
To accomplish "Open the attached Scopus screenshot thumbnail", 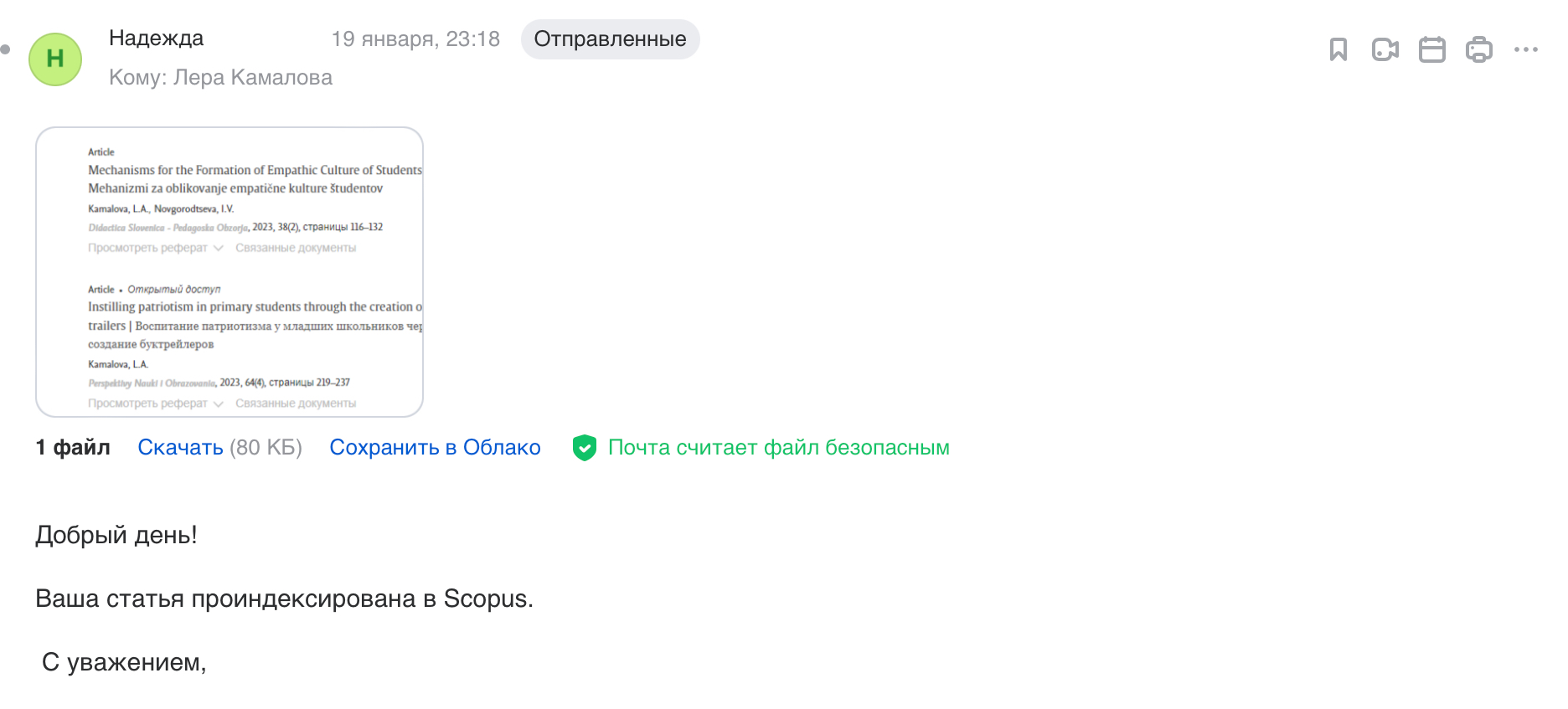I will click(230, 272).
